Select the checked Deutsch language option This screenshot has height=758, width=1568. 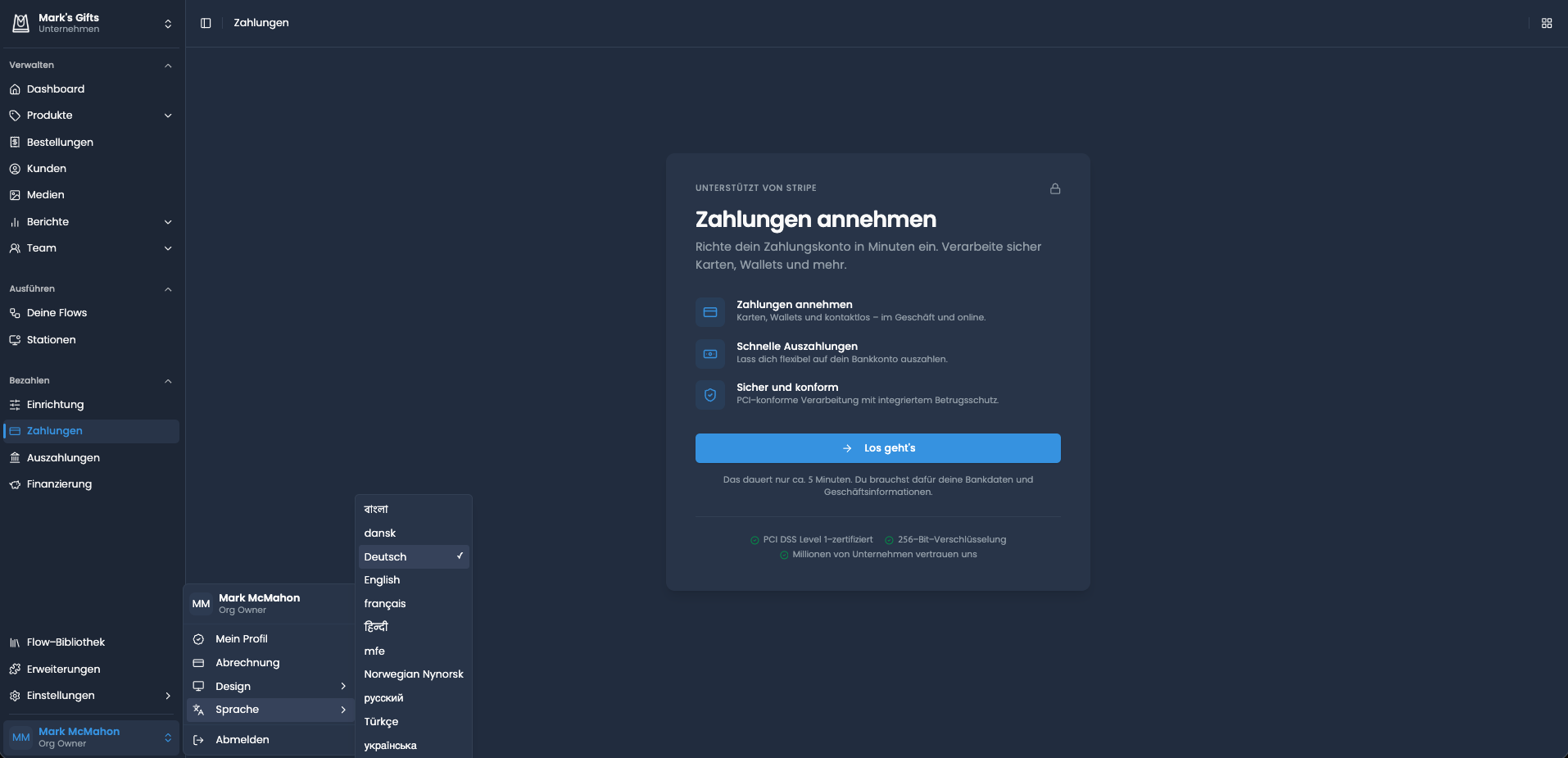(x=414, y=557)
